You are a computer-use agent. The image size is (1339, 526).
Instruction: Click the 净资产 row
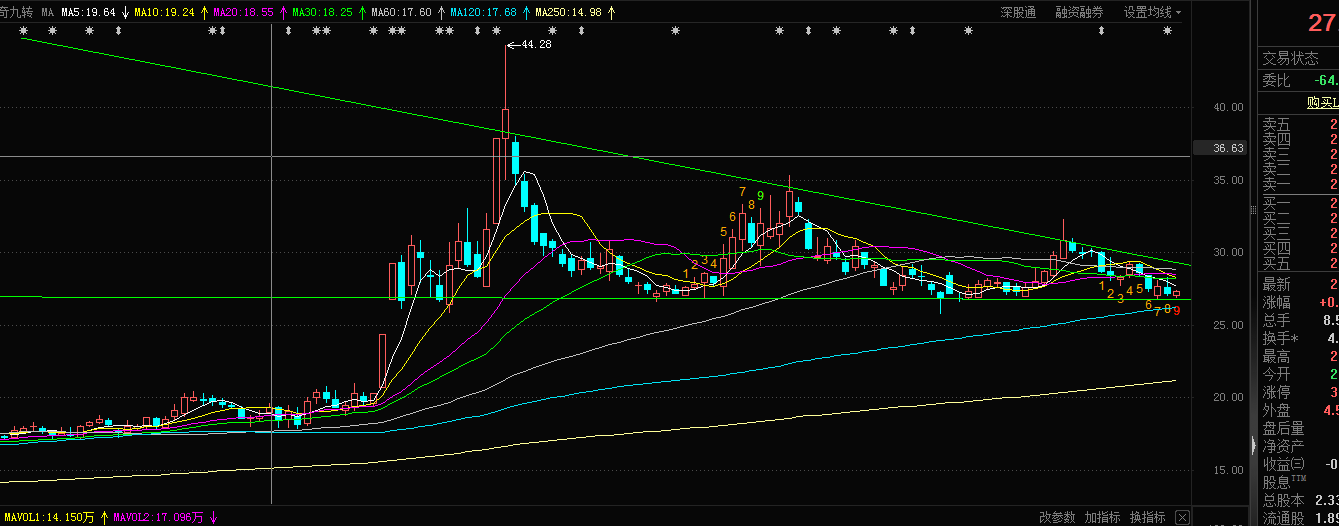pyautogui.click(x=1298, y=446)
